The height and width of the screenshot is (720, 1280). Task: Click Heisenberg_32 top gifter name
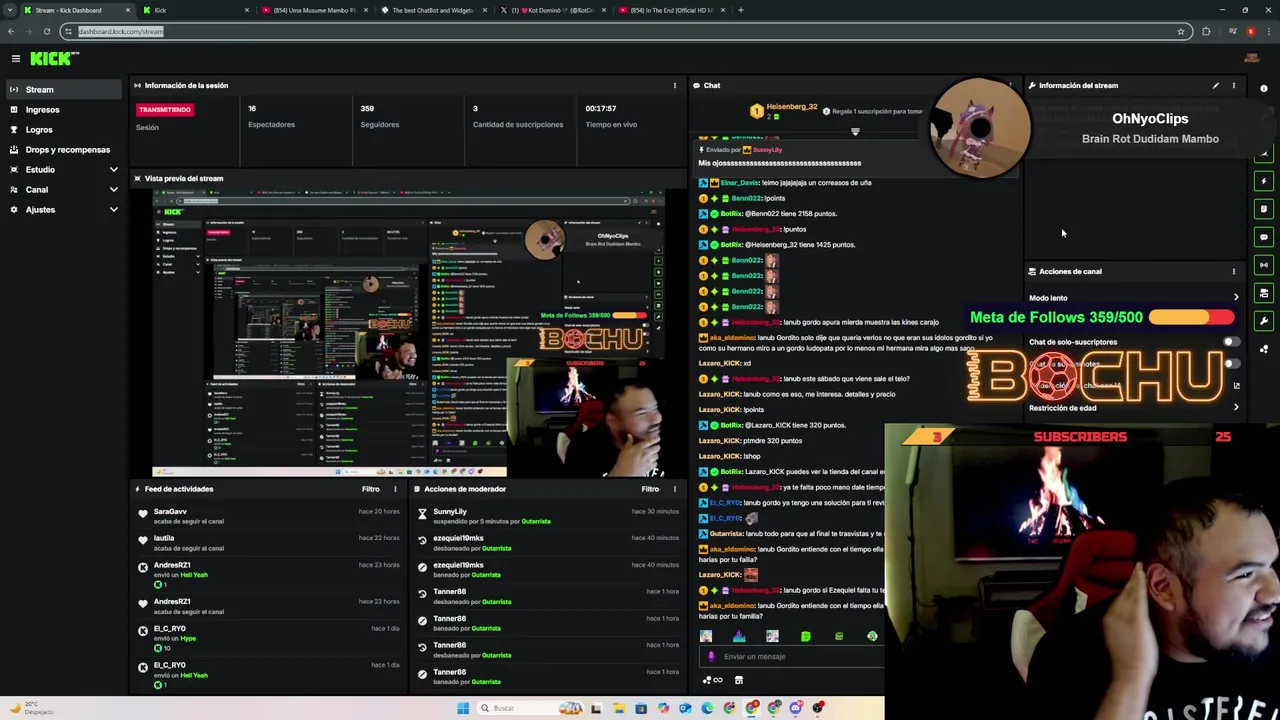point(792,108)
